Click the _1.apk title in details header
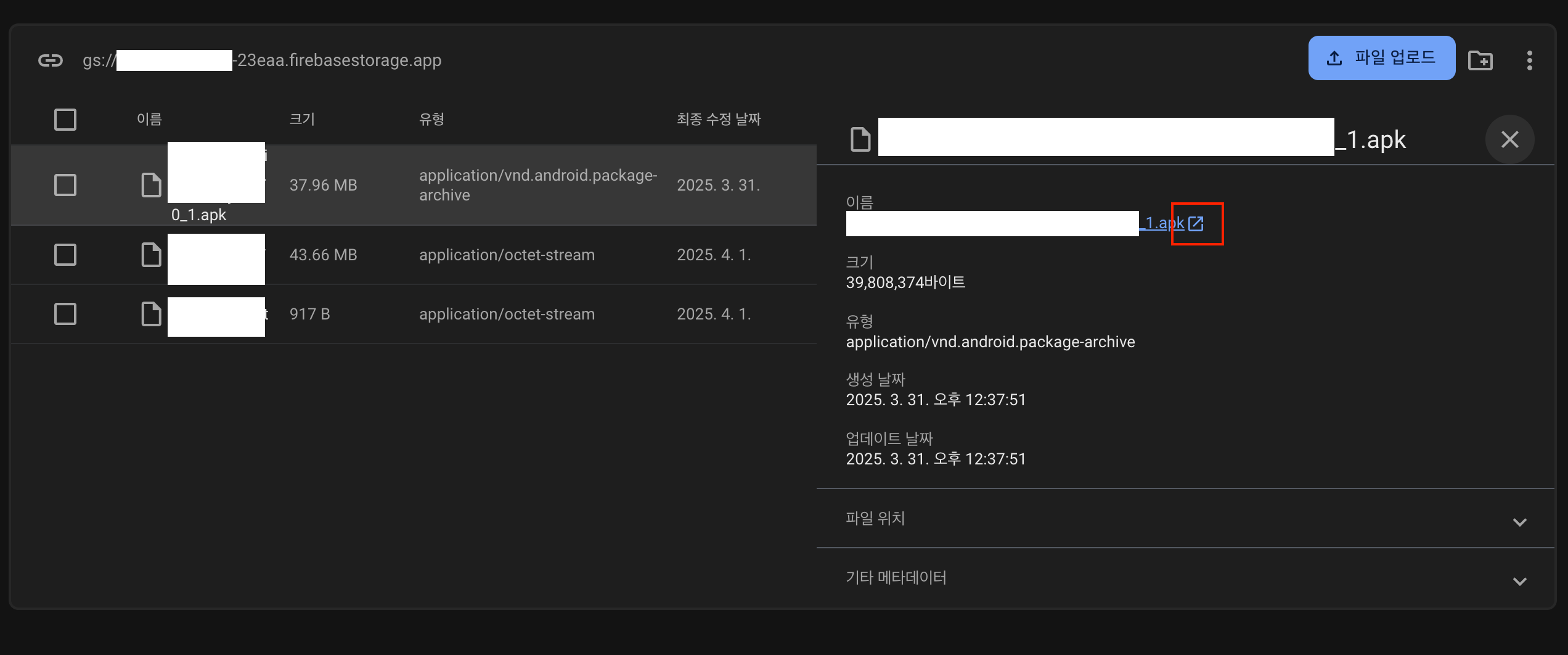 click(1370, 140)
